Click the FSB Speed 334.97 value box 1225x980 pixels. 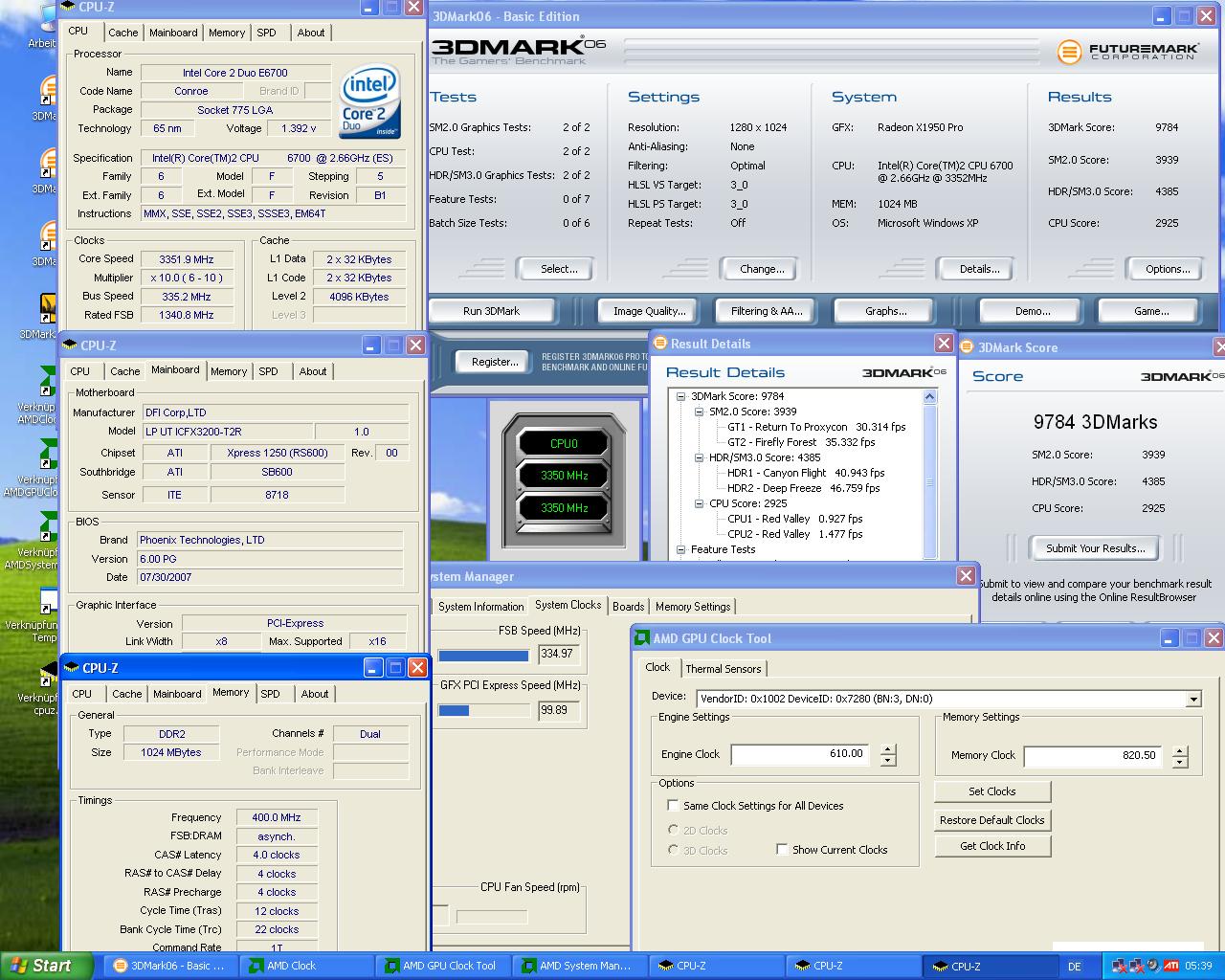[558, 654]
